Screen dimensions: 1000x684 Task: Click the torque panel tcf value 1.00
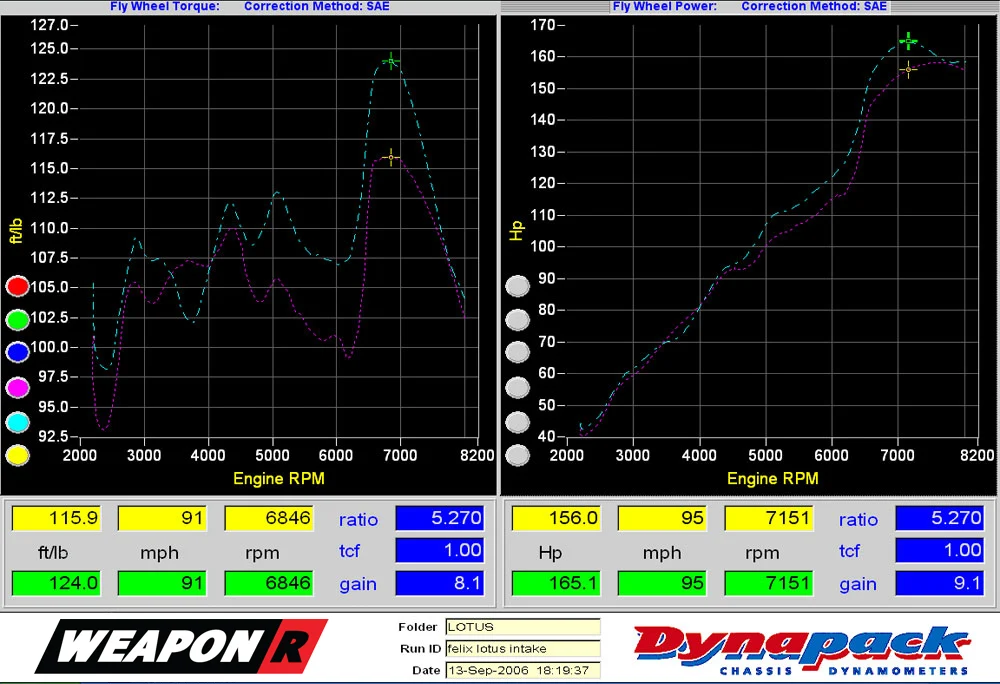click(x=439, y=550)
